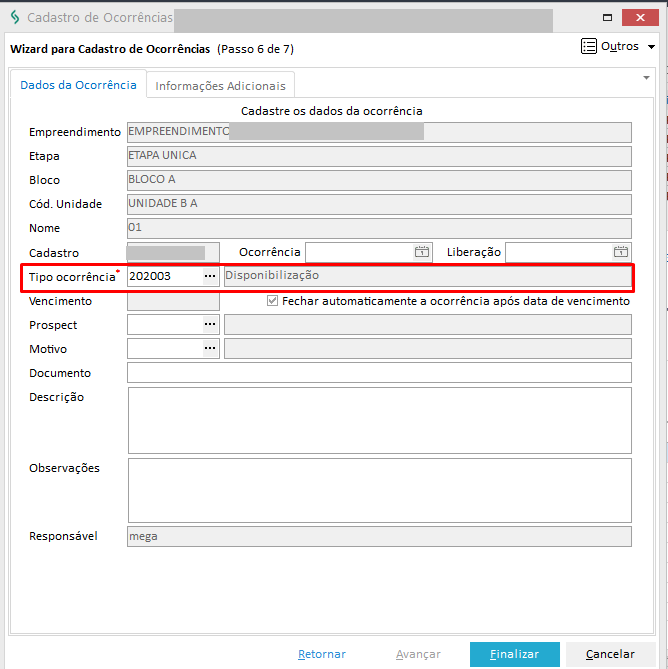668x669 pixels.
Task: Switch to Dados da Ocorrência tab
Action: tap(78, 85)
